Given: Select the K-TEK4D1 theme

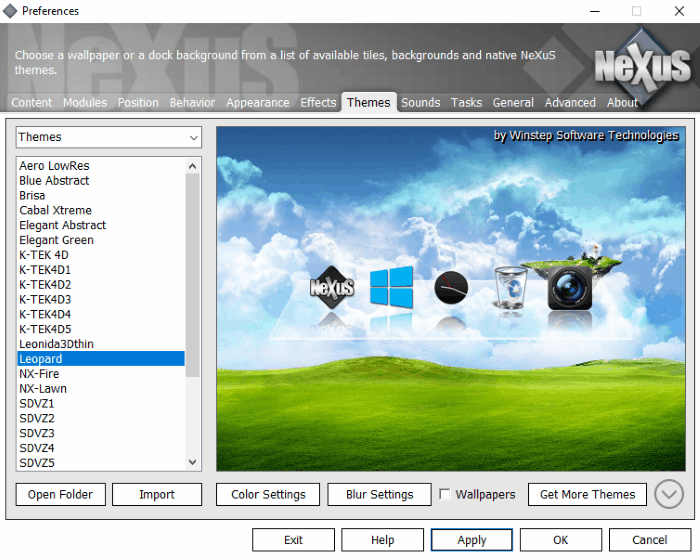Looking at the screenshot, I should click(x=101, y=270).
